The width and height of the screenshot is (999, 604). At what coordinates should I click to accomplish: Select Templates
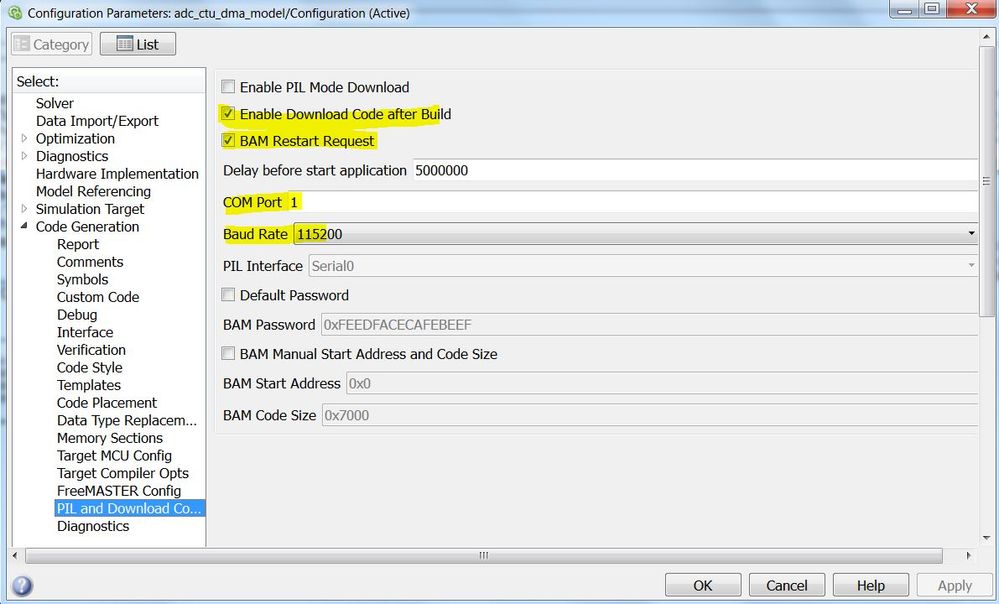coord(89,385)
